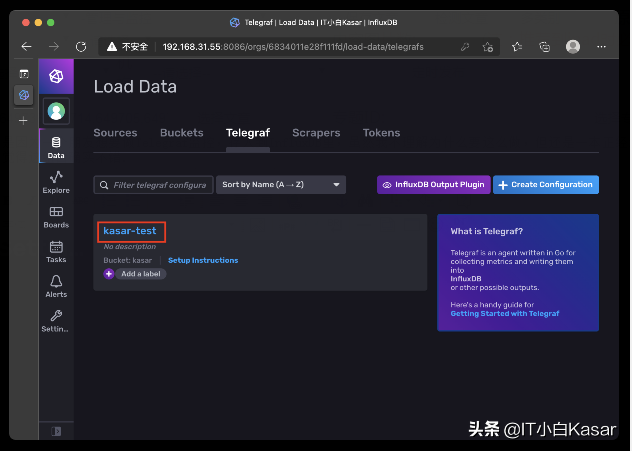The width and height of the screenshot is (632, 451).
Task: Click the browser forward arrow
Action: 54,47
